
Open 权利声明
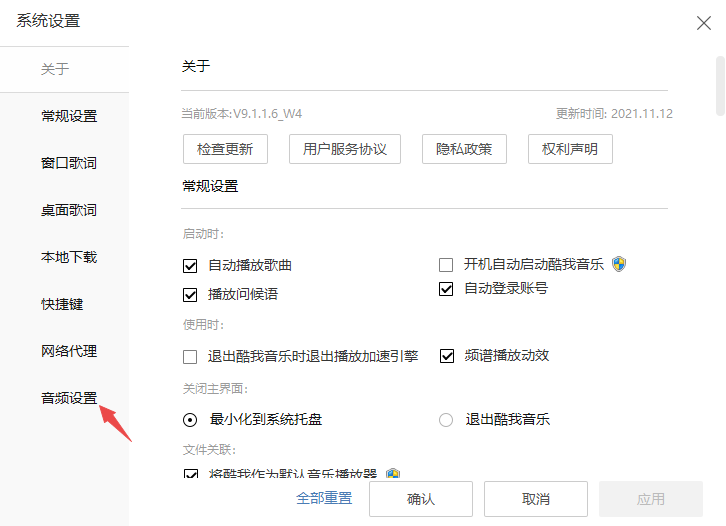(x=570, y=149)
